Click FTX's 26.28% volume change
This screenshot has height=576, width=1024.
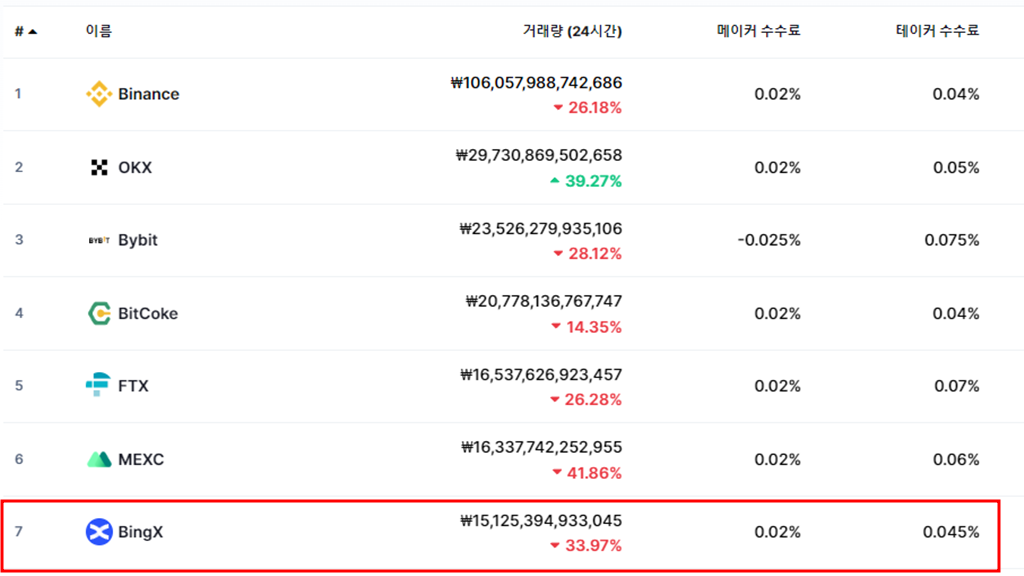tap(586, 399)
